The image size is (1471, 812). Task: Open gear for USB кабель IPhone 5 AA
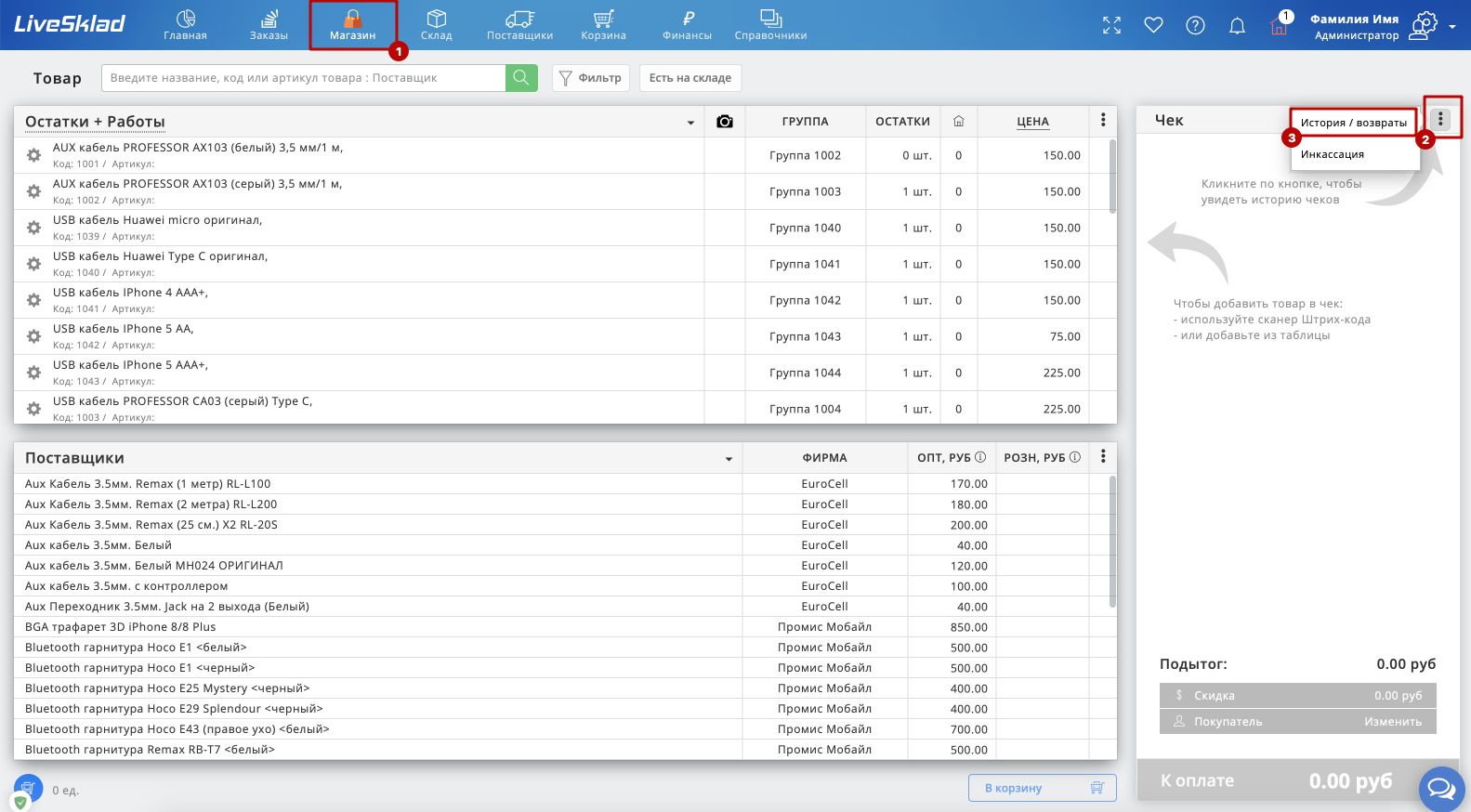33,336
